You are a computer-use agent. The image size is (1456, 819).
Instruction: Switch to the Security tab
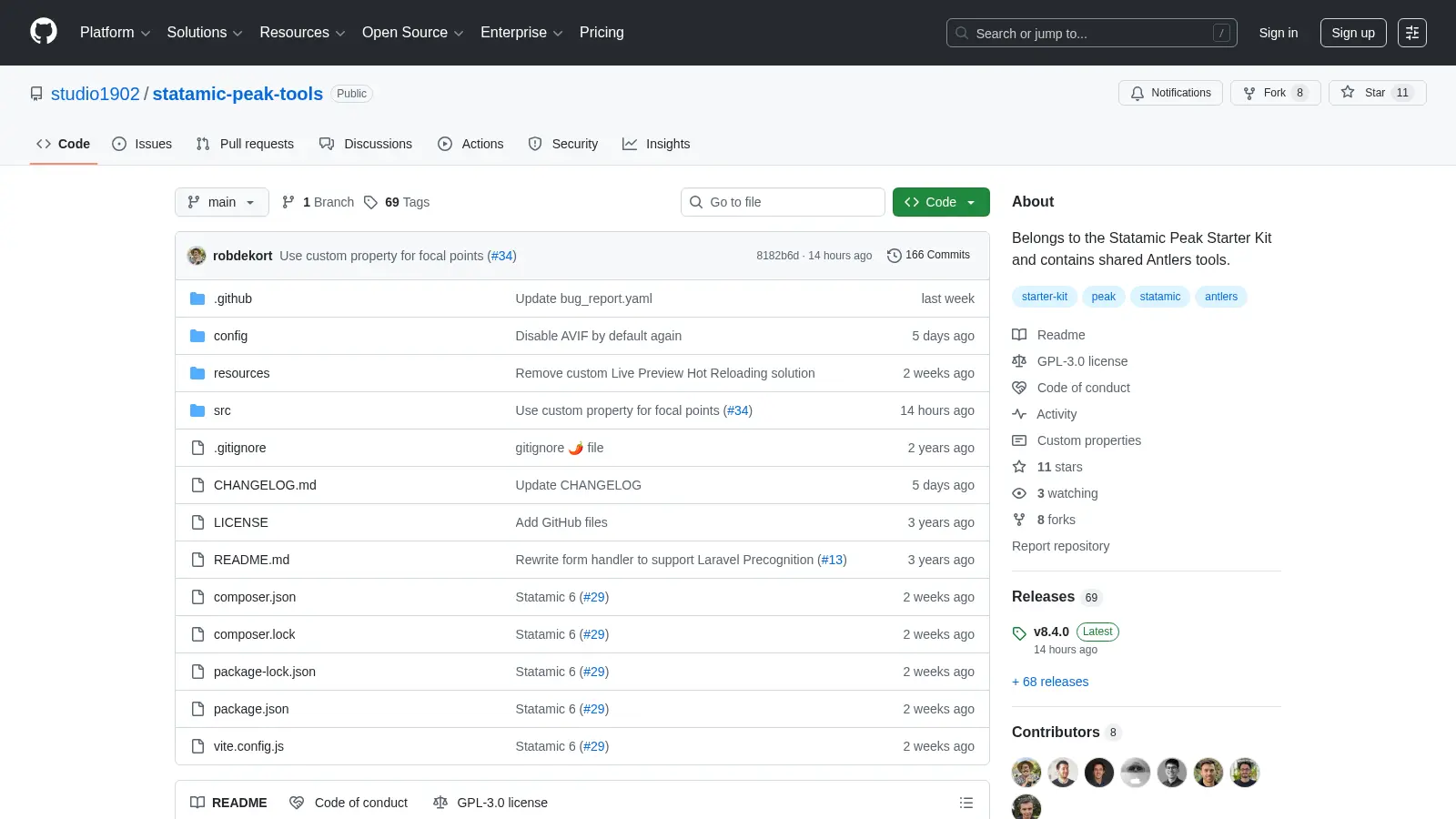point(563,144)
